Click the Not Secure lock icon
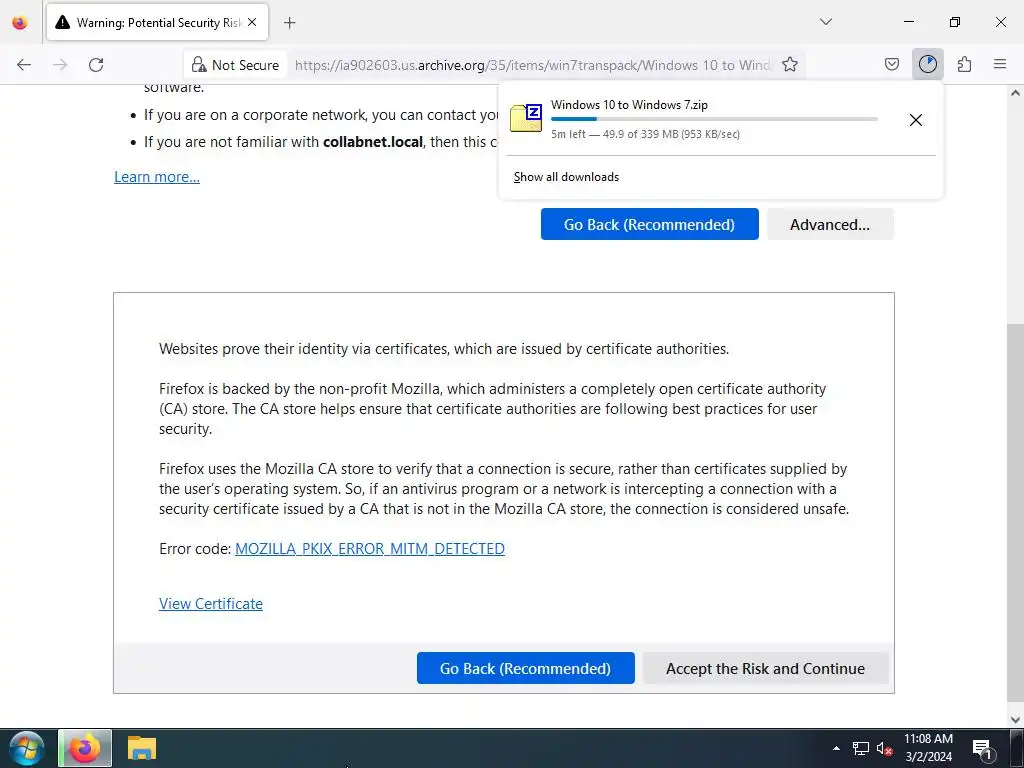 (x=199, y=65)
